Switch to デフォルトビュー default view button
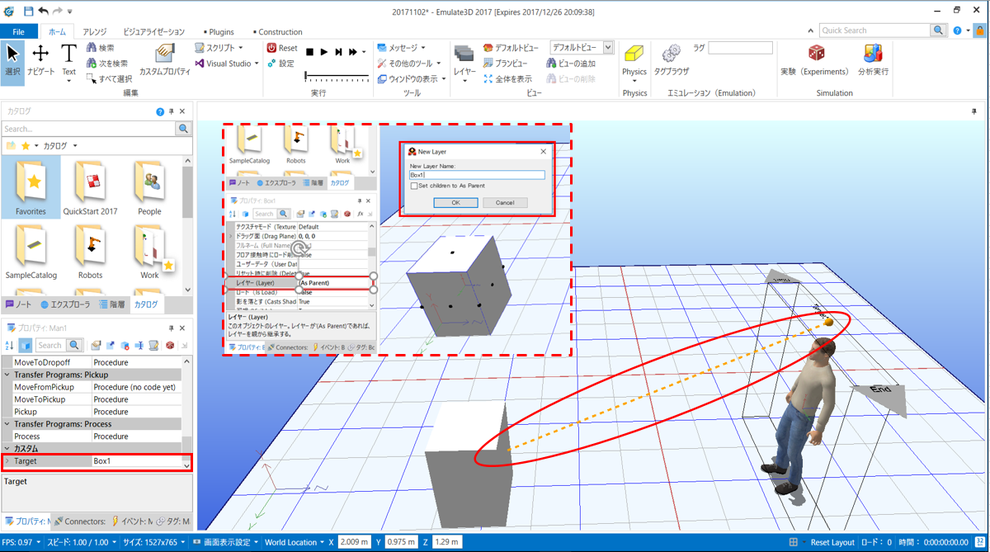 tap(511, 47)
